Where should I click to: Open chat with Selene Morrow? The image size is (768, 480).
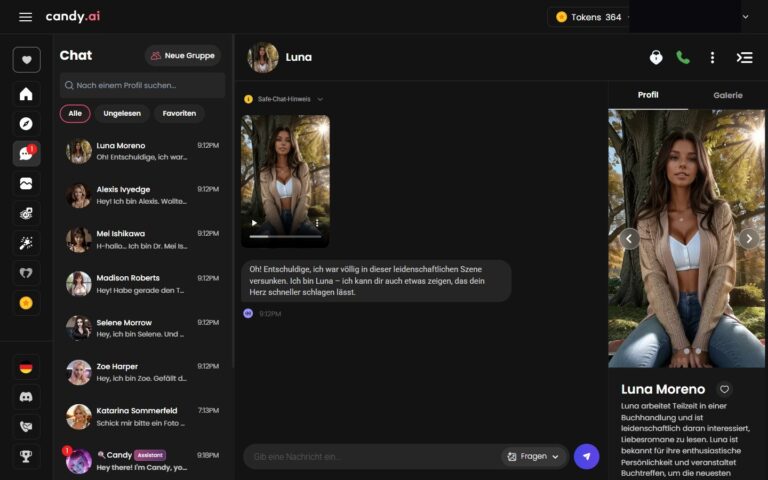pyautogui.click(x=142, y=328)
